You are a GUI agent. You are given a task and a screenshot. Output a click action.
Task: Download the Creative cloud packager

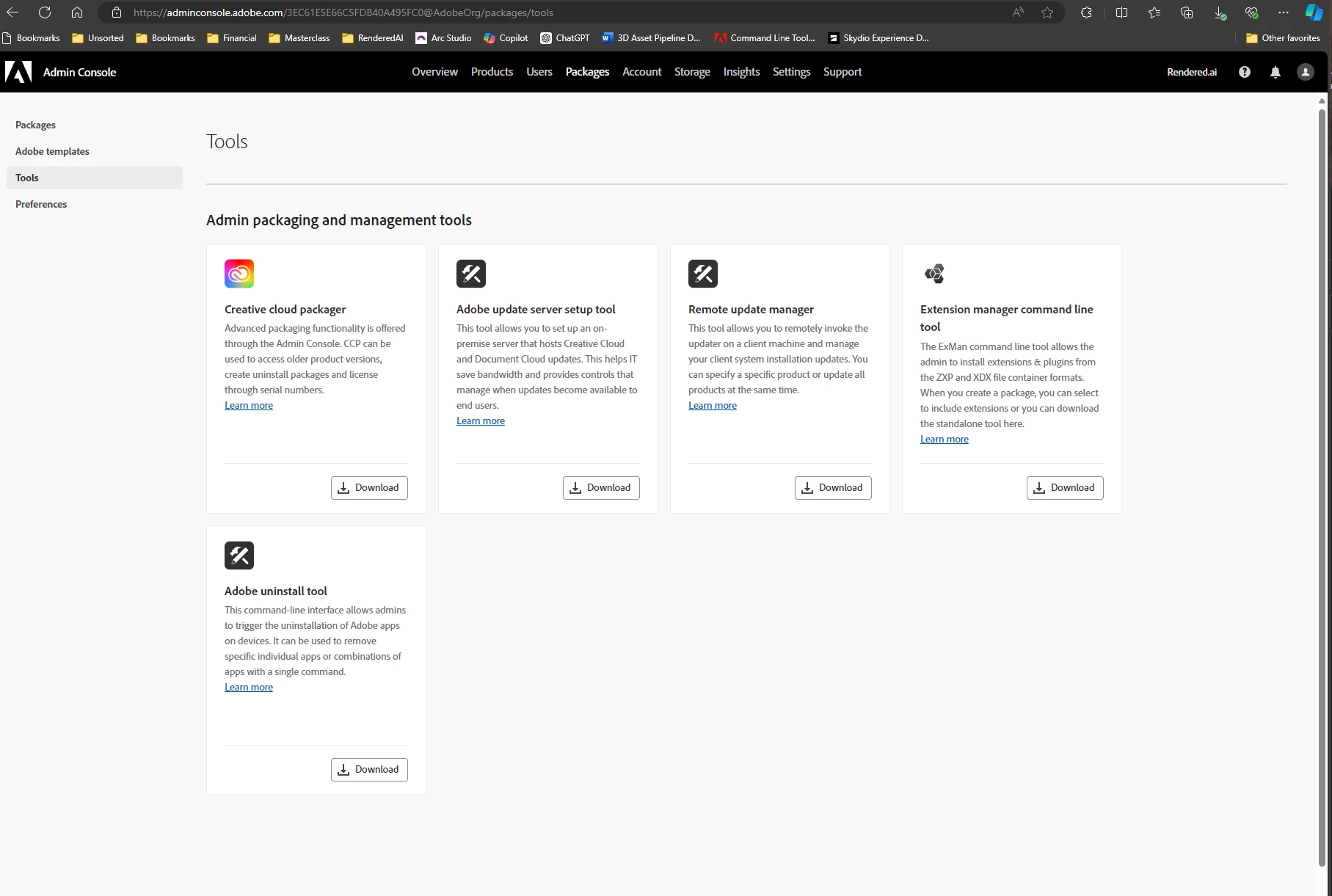[369, 488]
